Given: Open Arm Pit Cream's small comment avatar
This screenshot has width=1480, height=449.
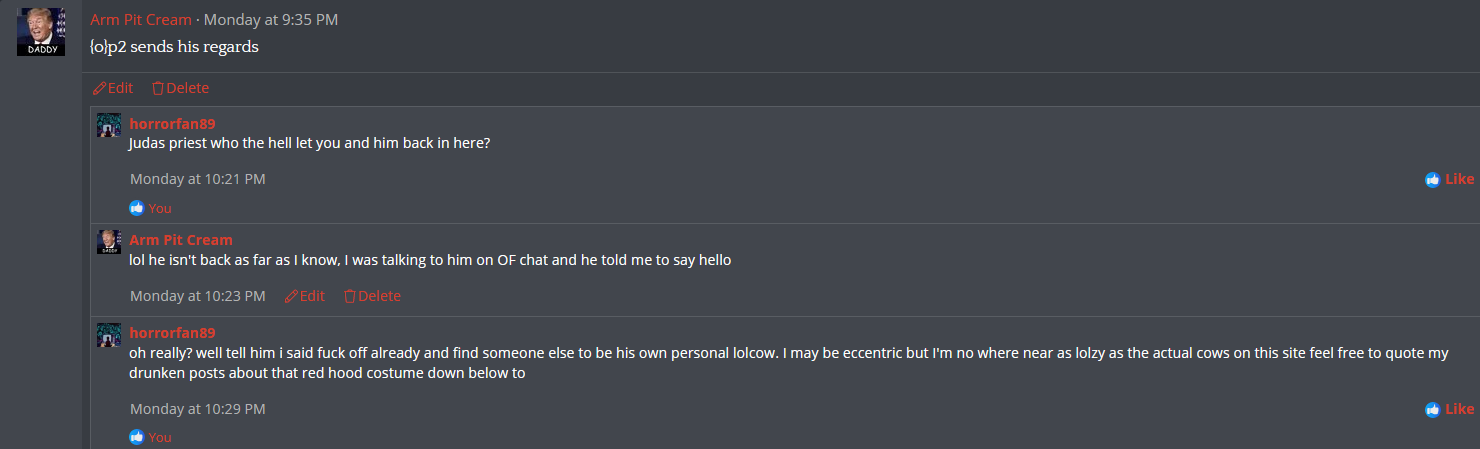Looking at the screenshot, I should pos(109,241).
